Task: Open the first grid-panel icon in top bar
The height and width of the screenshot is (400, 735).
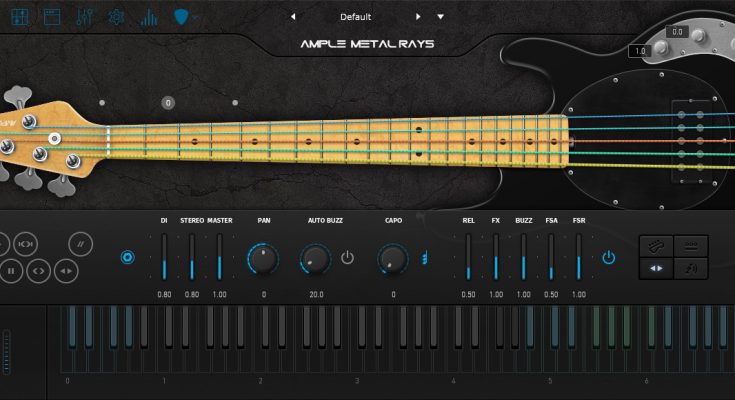Action: tap(22, 17)
